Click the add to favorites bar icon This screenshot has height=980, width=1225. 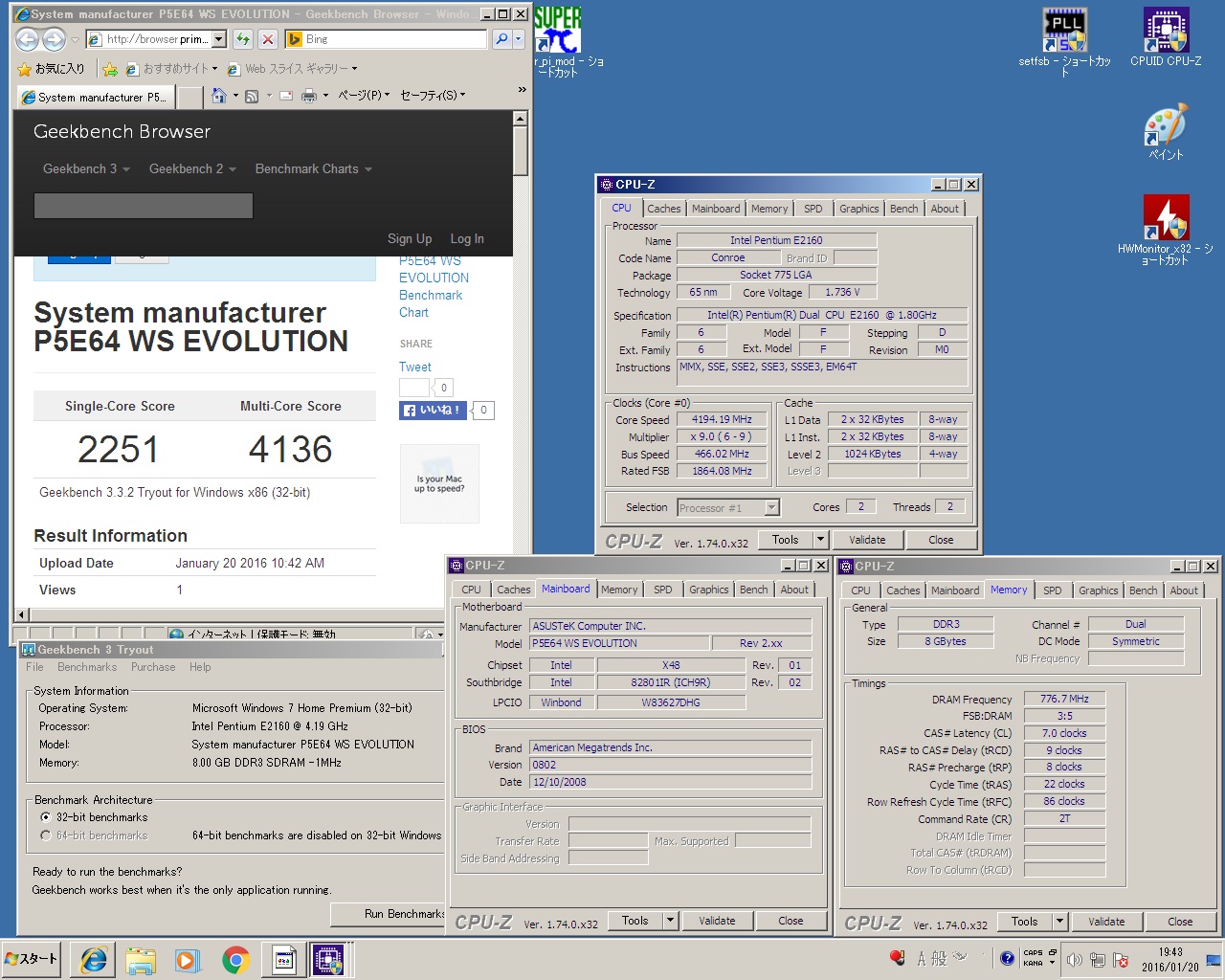pos(111,69)
